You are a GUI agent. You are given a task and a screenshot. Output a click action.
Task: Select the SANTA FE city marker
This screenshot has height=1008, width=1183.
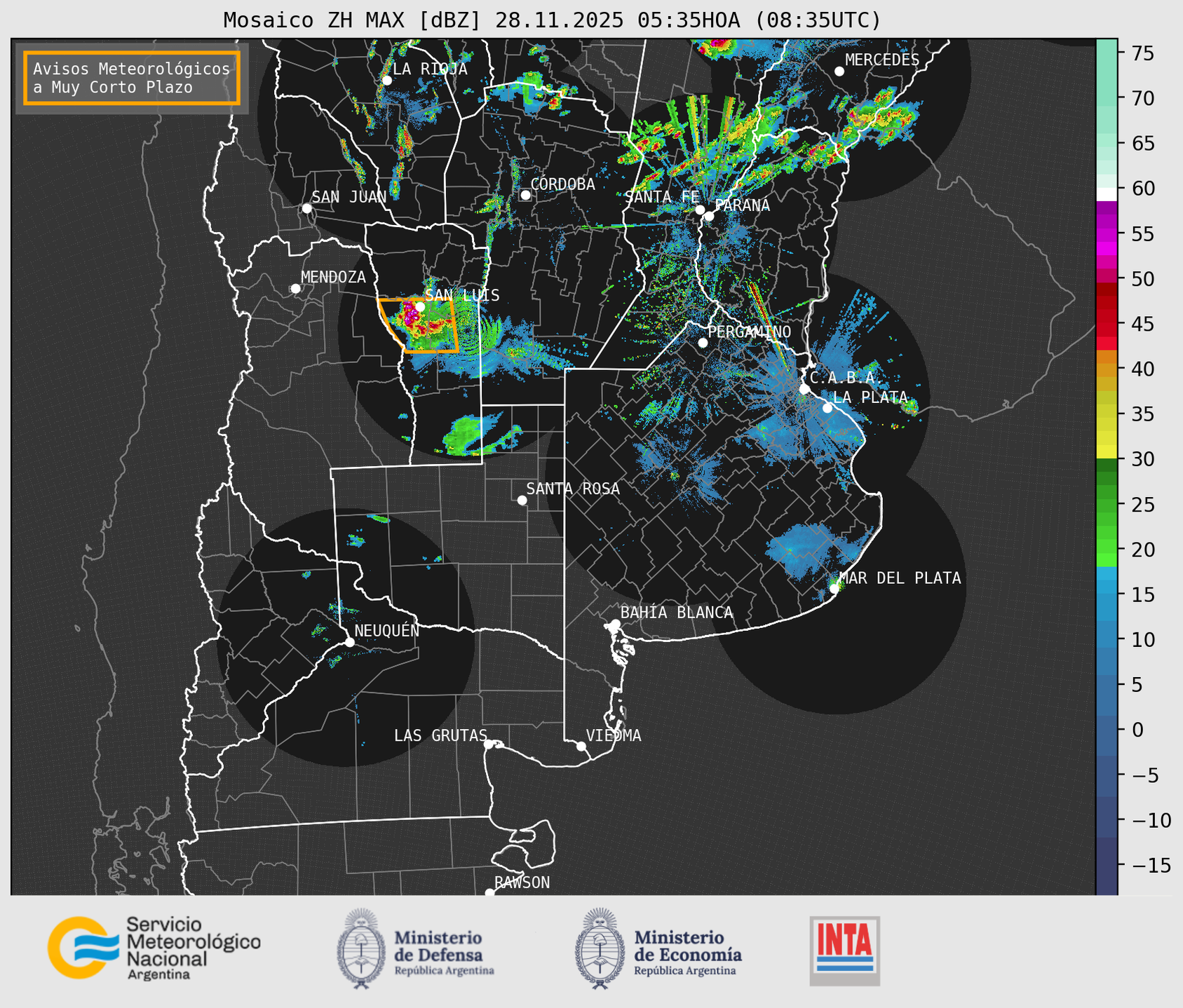coord(700,210)
